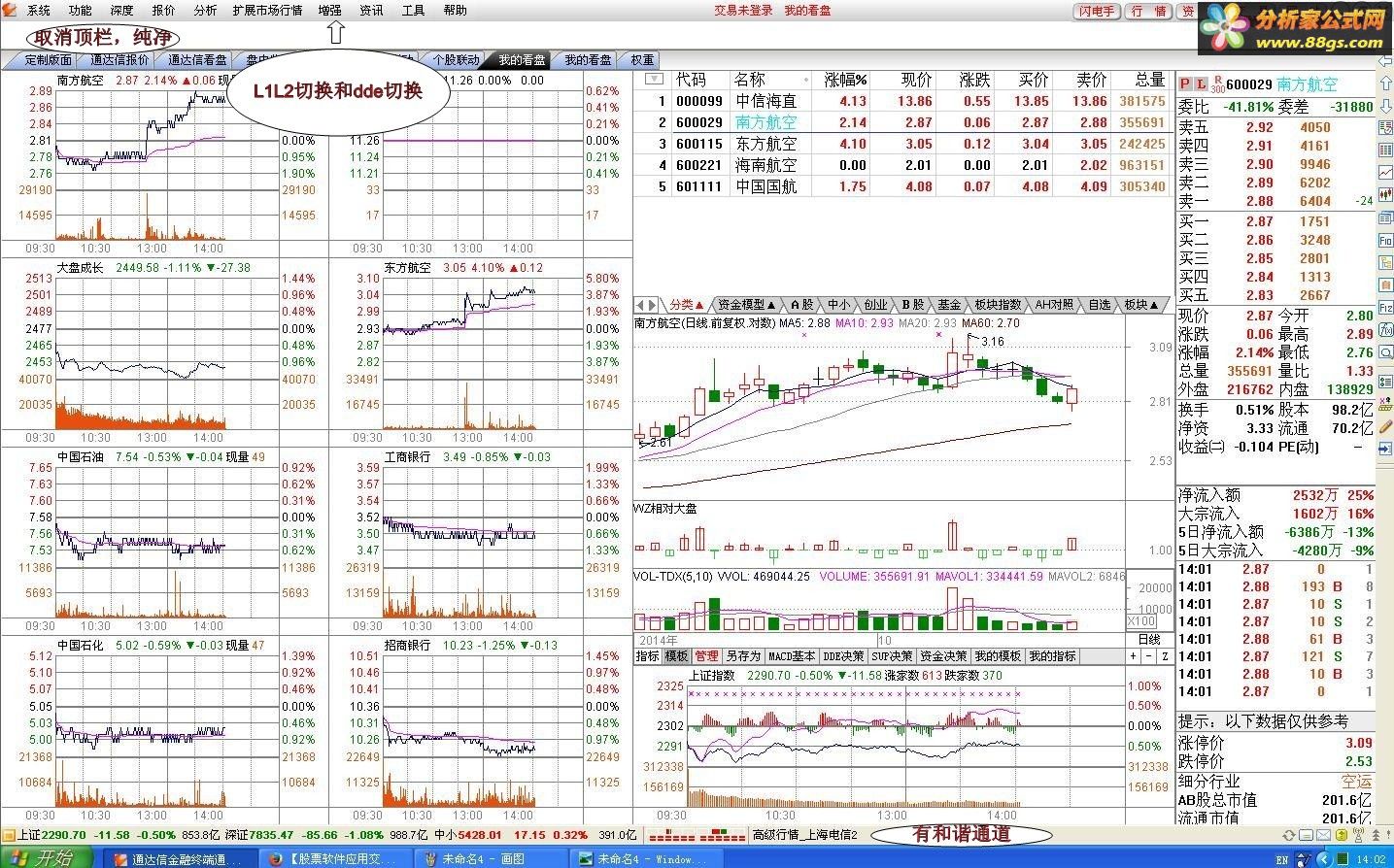Click the back left-arrow sidebar icon
Viewport: 1394px width, 868px height.
pyautogui.click(x=1385, y=61)
